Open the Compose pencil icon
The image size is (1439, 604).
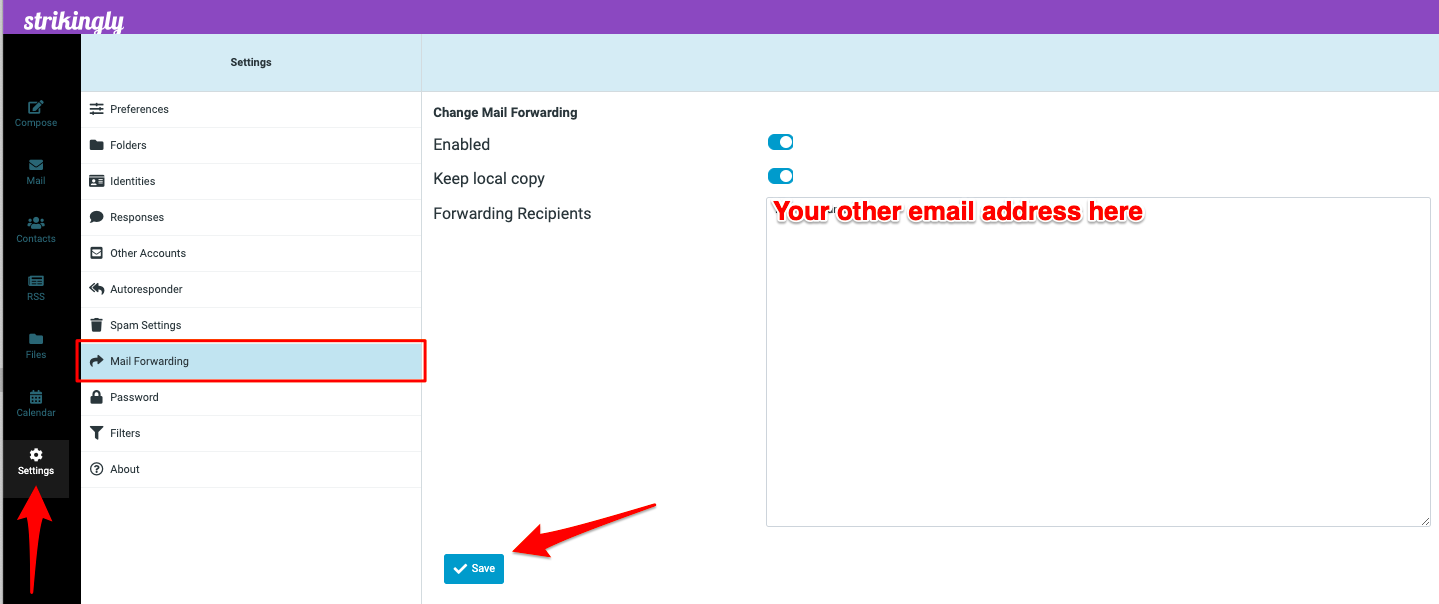(36, 107)
